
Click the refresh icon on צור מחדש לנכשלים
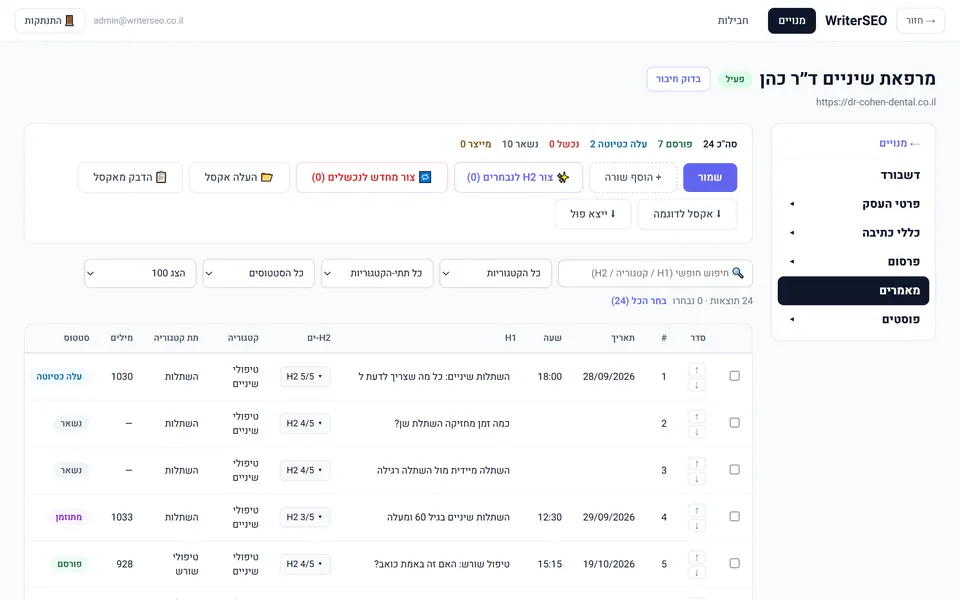coord(425,177)
